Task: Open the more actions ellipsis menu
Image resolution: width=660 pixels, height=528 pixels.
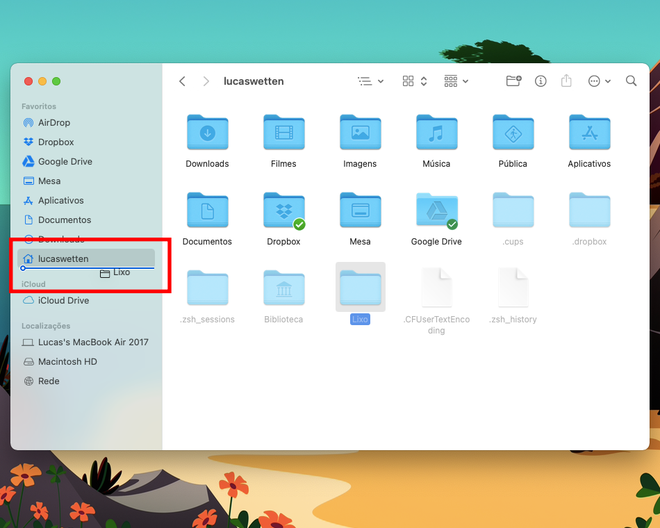Action: point(599,81)
